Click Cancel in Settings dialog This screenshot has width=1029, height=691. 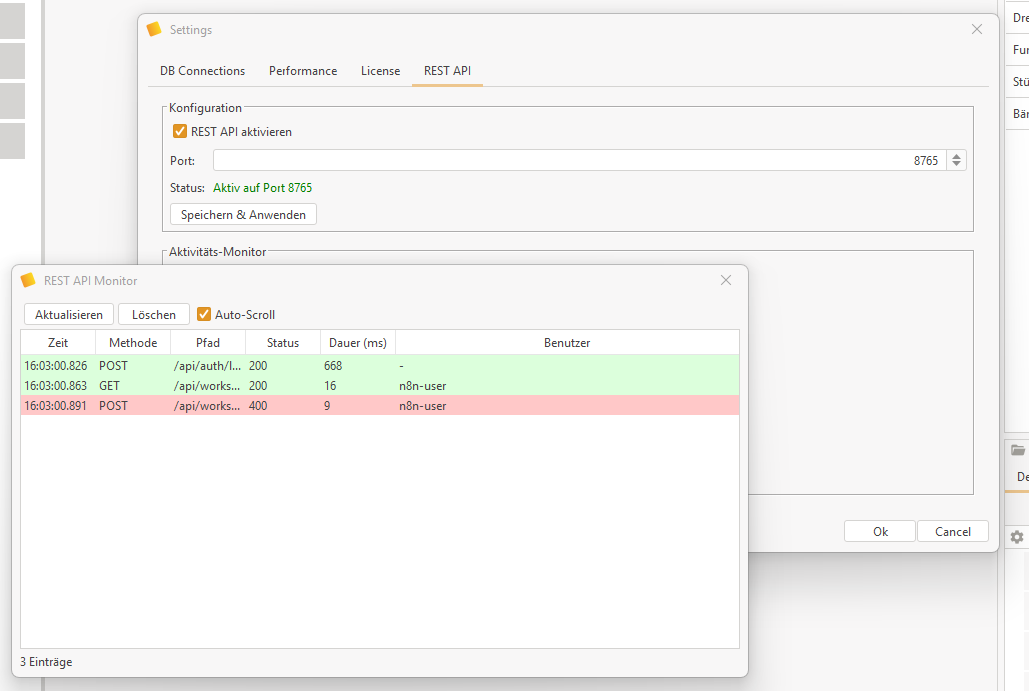953,532
